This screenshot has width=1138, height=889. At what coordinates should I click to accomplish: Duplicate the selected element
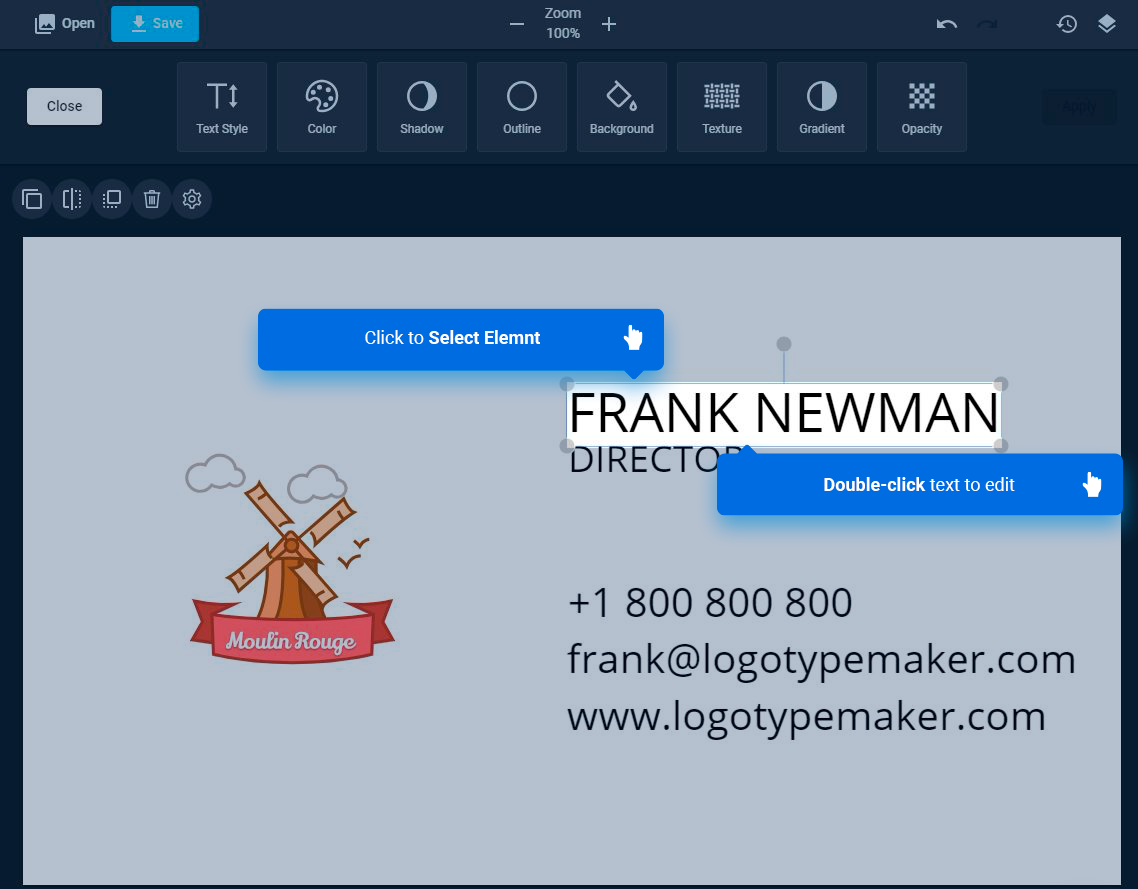[32, 199]
